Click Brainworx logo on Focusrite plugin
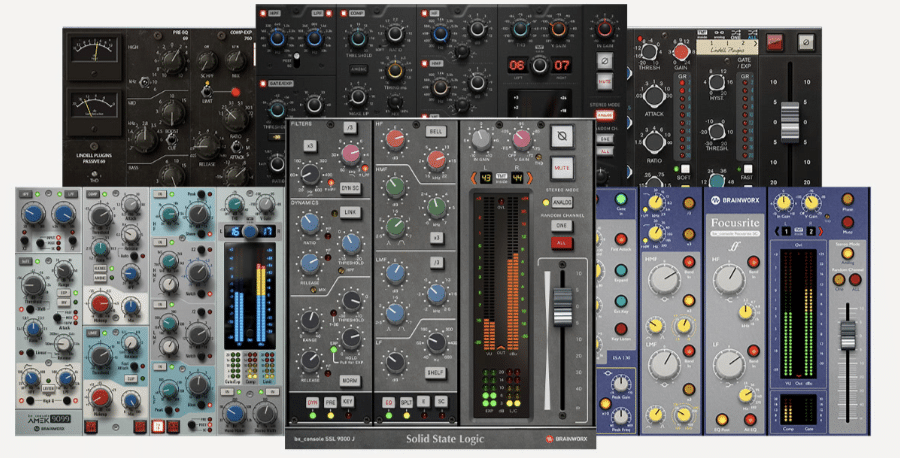This screenshot has width=900, height=458. click(736, 201)
